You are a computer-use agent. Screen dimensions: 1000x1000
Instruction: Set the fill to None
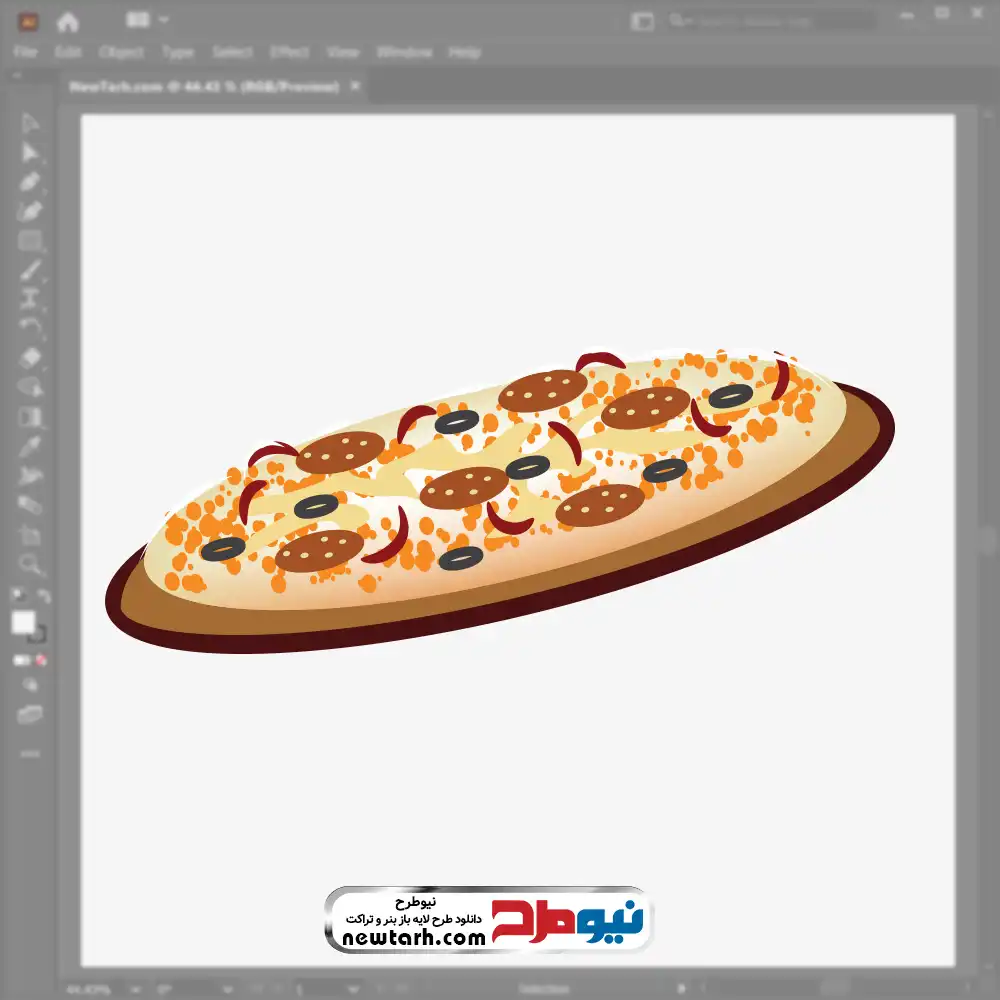click(x=42, y=660)
